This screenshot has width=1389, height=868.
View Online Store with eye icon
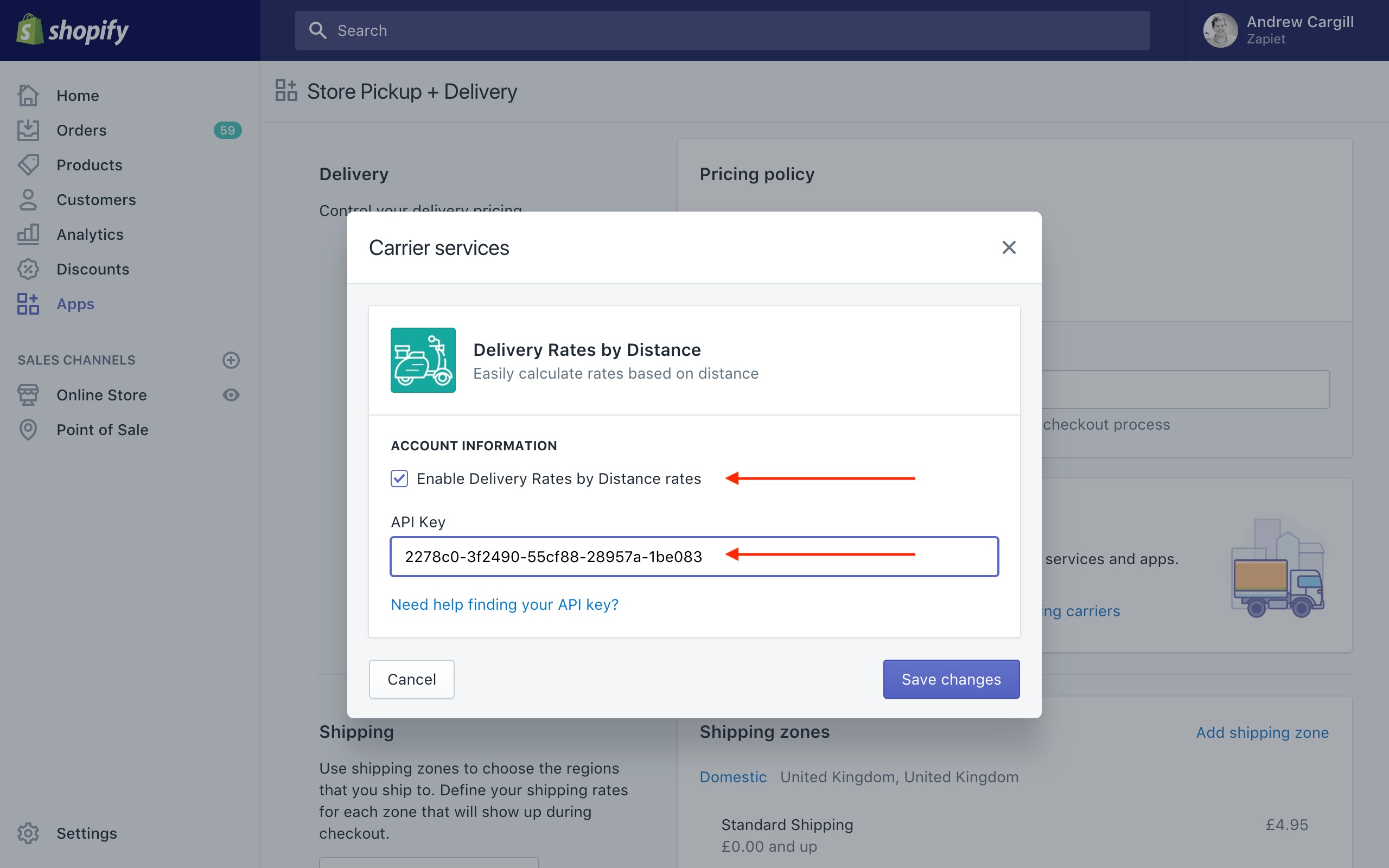tap(231, 395)
